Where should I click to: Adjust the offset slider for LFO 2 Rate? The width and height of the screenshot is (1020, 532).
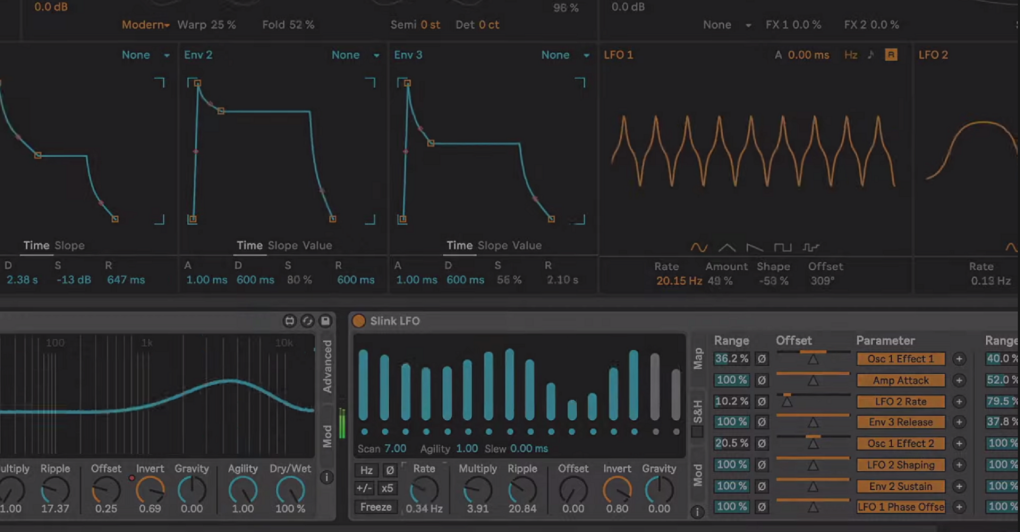(813, 401)
